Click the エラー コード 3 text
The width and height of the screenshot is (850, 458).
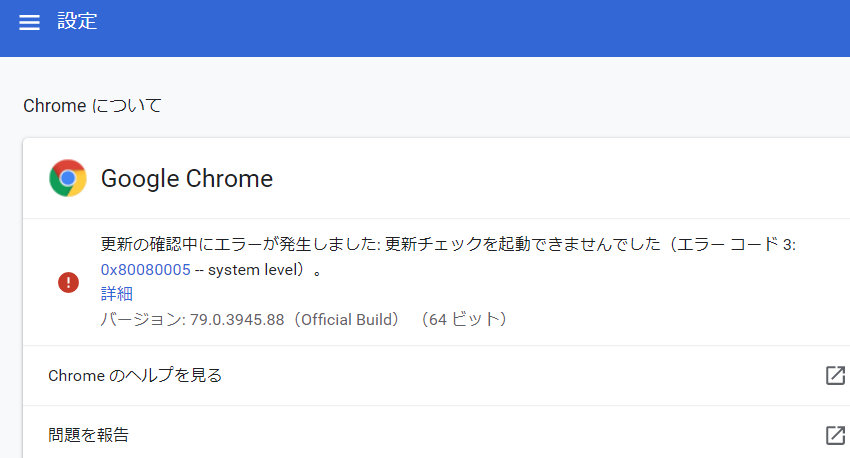point(735,245)
